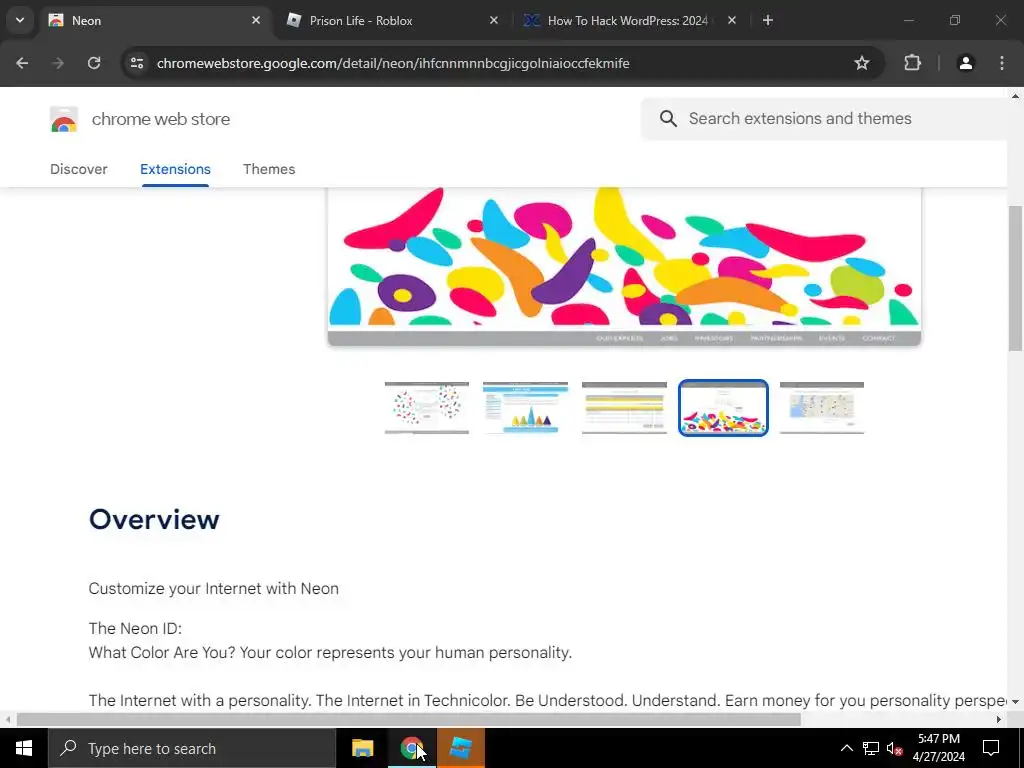The width and height of the screenshot is (1024, 768).
Task: Open the tab search dropdown arrow
Action: 20,20
